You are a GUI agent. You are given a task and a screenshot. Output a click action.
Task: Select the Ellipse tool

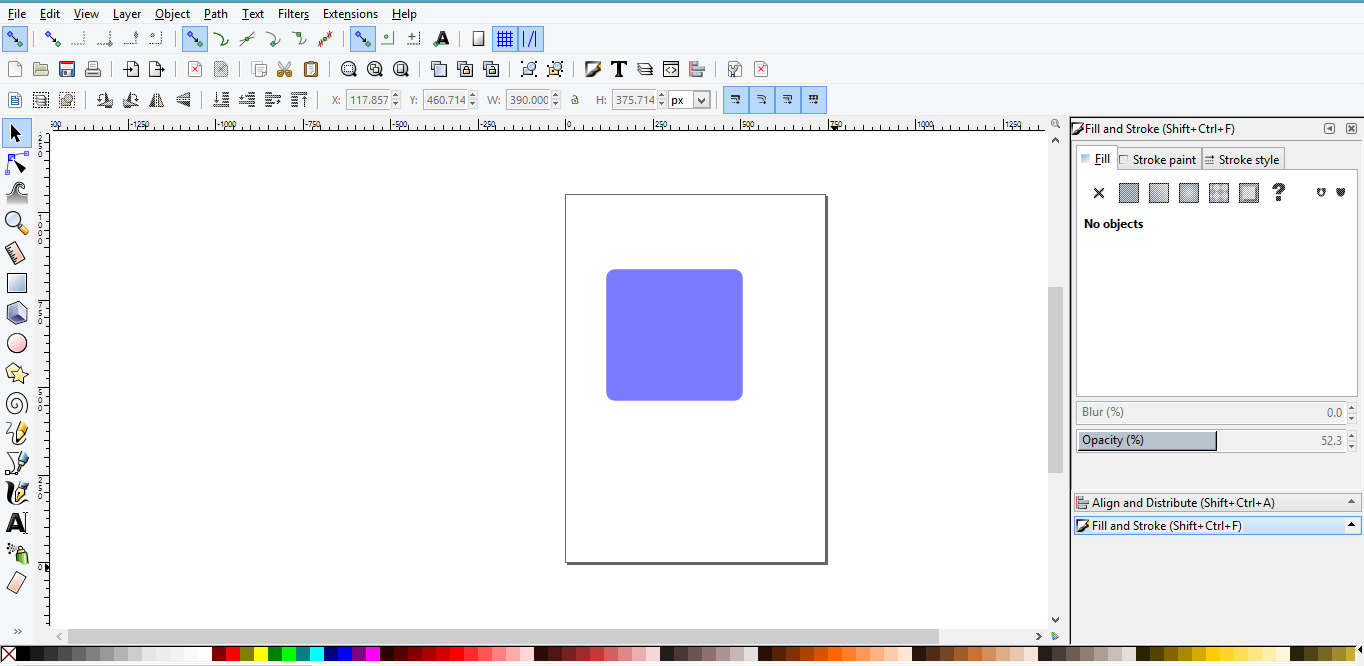click(16, 343)
